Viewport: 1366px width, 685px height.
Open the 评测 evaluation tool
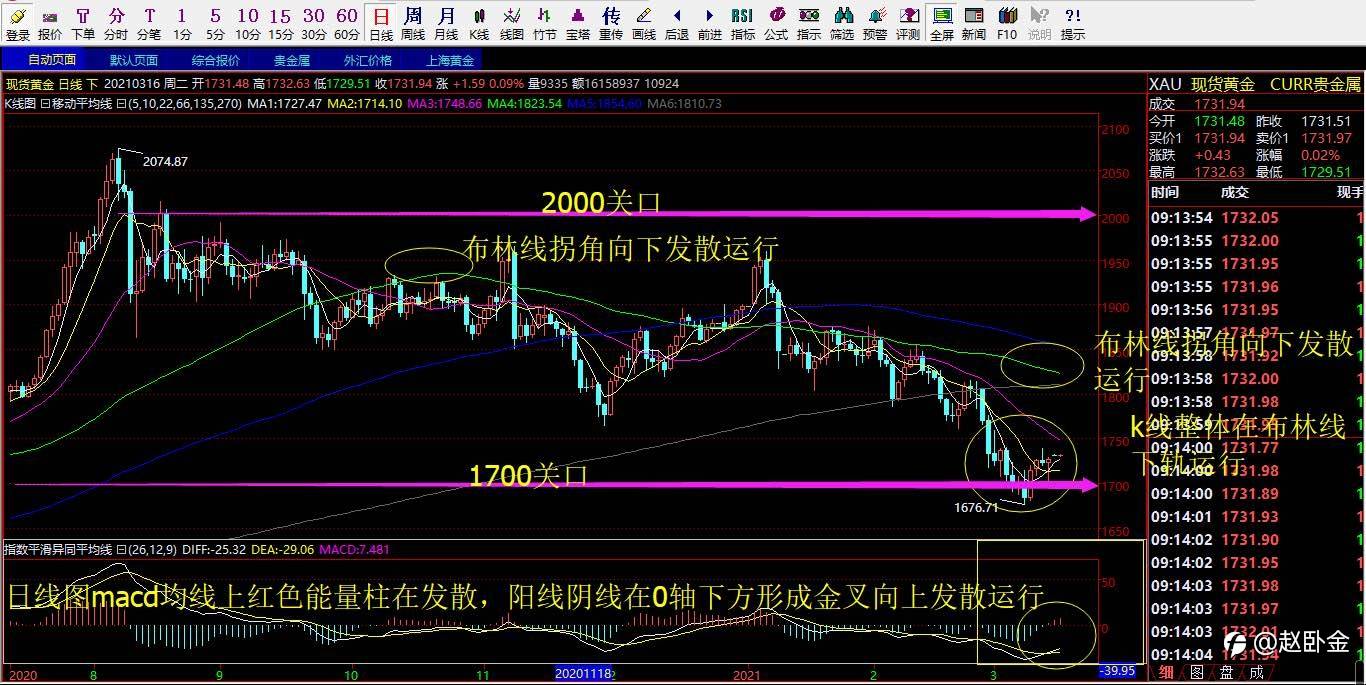pos(908,22)
